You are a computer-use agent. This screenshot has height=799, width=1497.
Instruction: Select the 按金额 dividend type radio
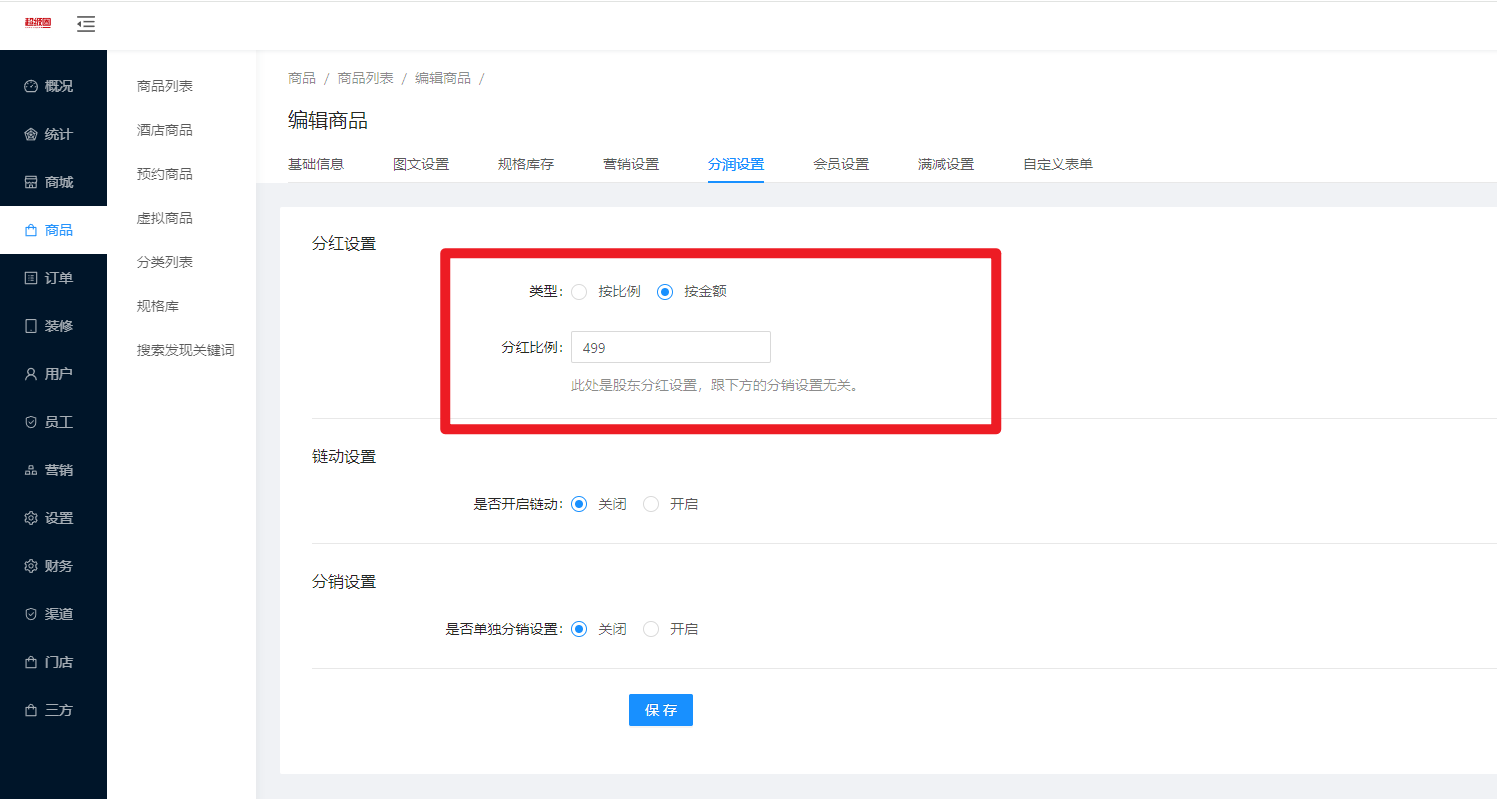tap(665, 292)
